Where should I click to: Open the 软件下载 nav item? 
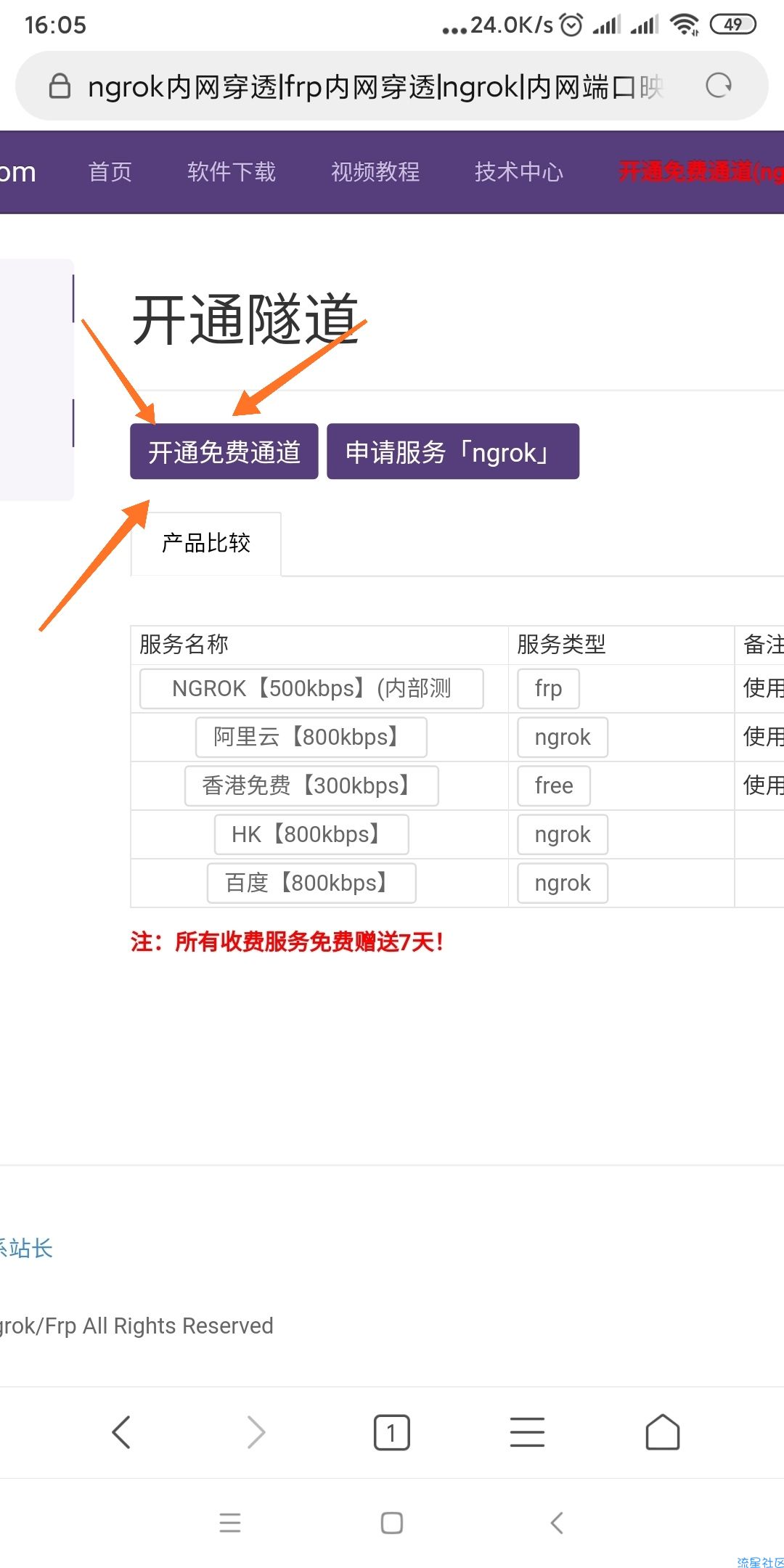click(232, 172)
